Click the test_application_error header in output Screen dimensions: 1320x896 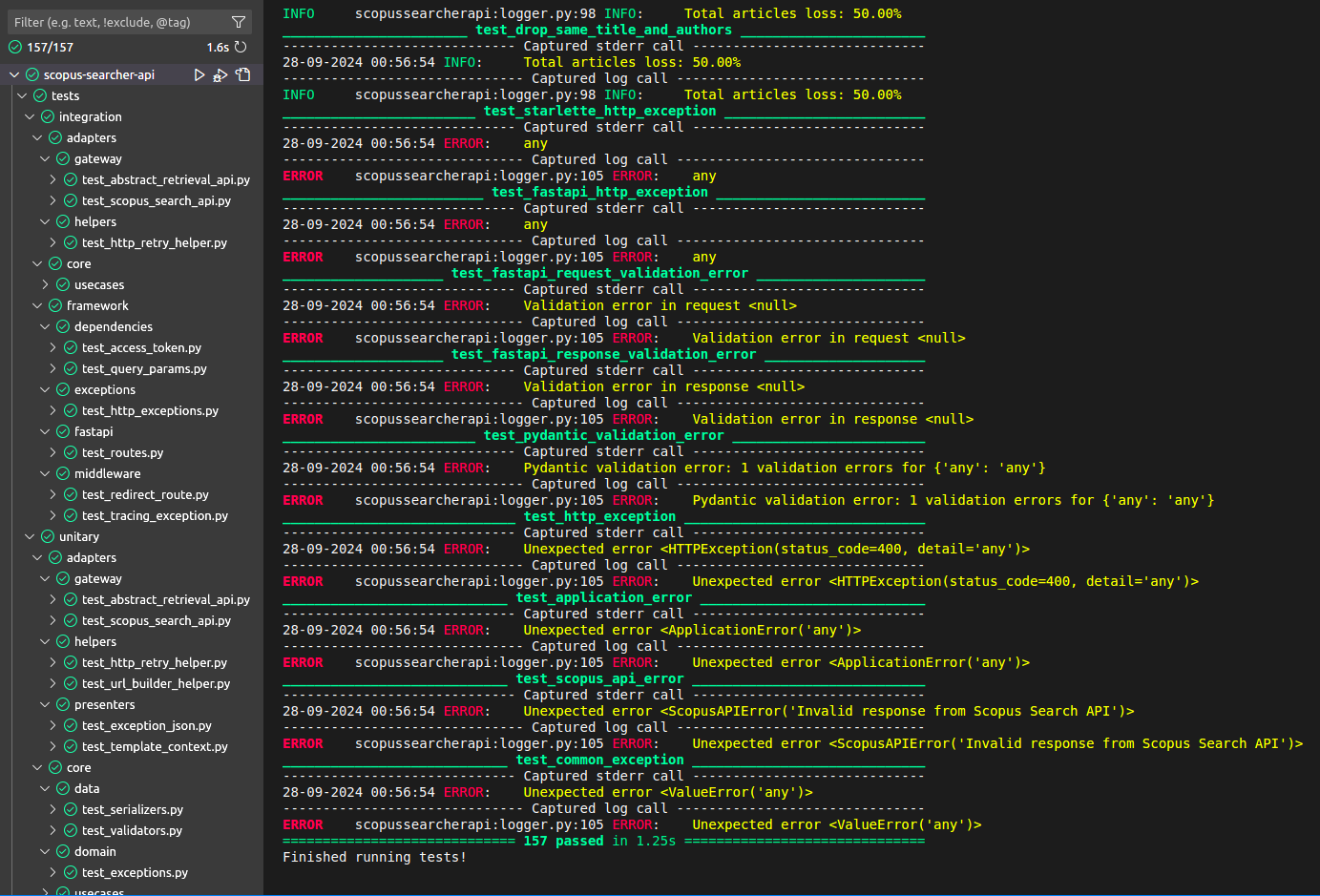[x=604, y=597]
